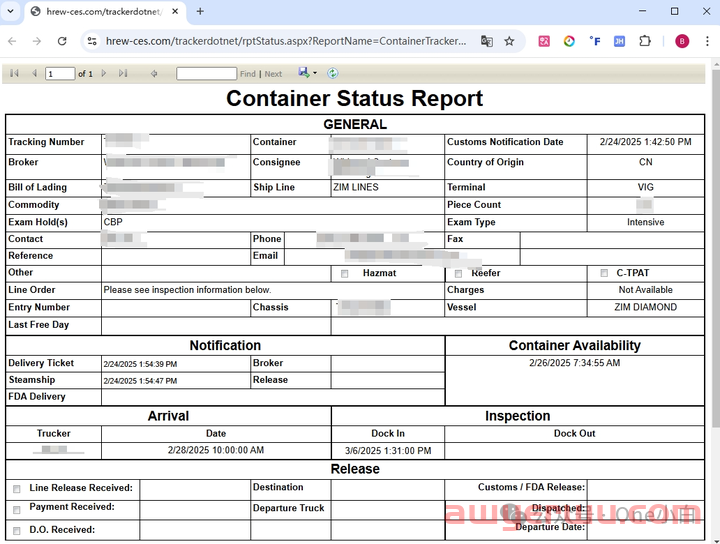Viewport: 720px width, 544px height.
Task: Click the Not Available charges value
Action: 646,290
